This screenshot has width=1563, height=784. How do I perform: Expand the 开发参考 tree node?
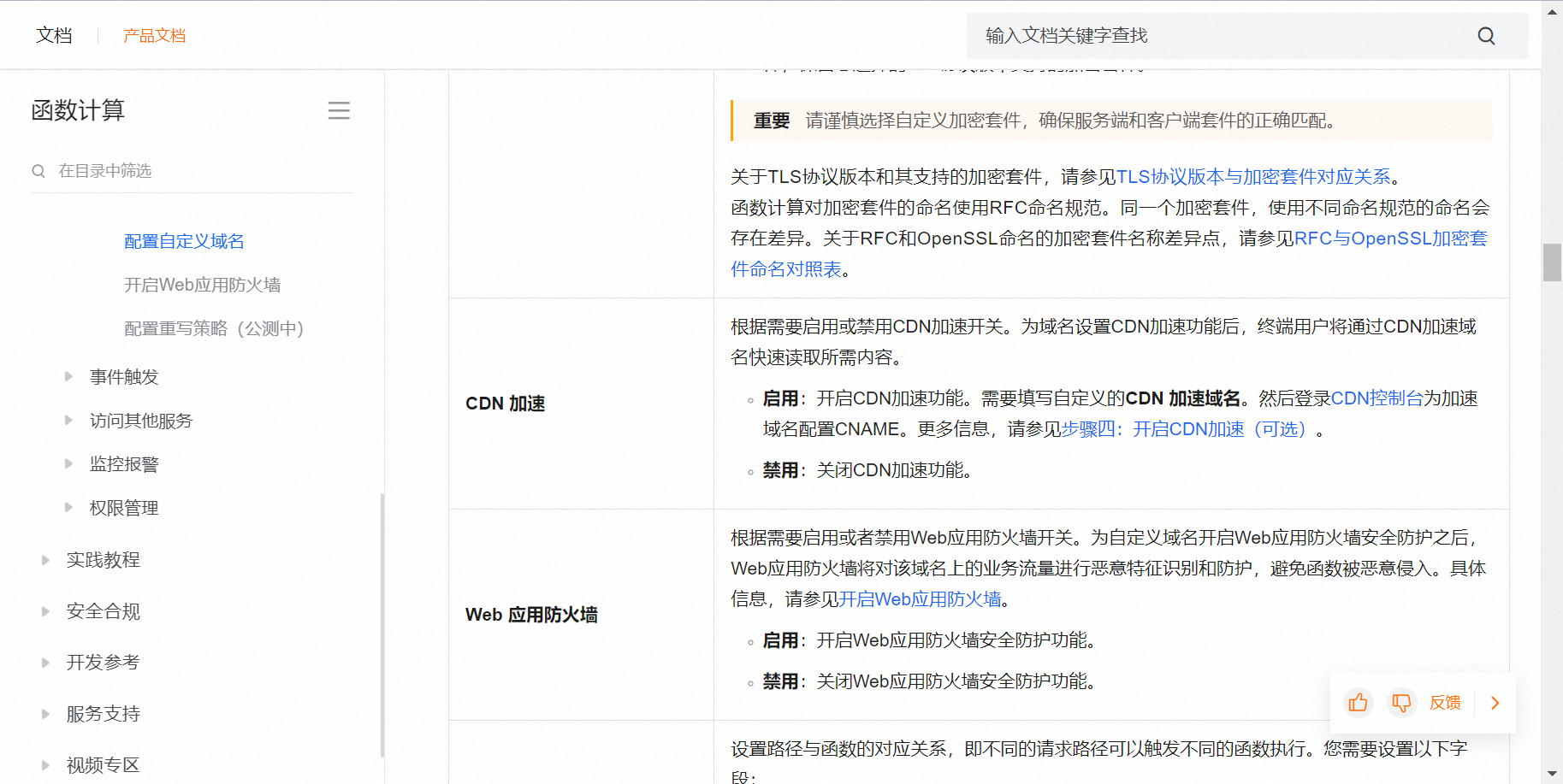[x=45, y=663]
